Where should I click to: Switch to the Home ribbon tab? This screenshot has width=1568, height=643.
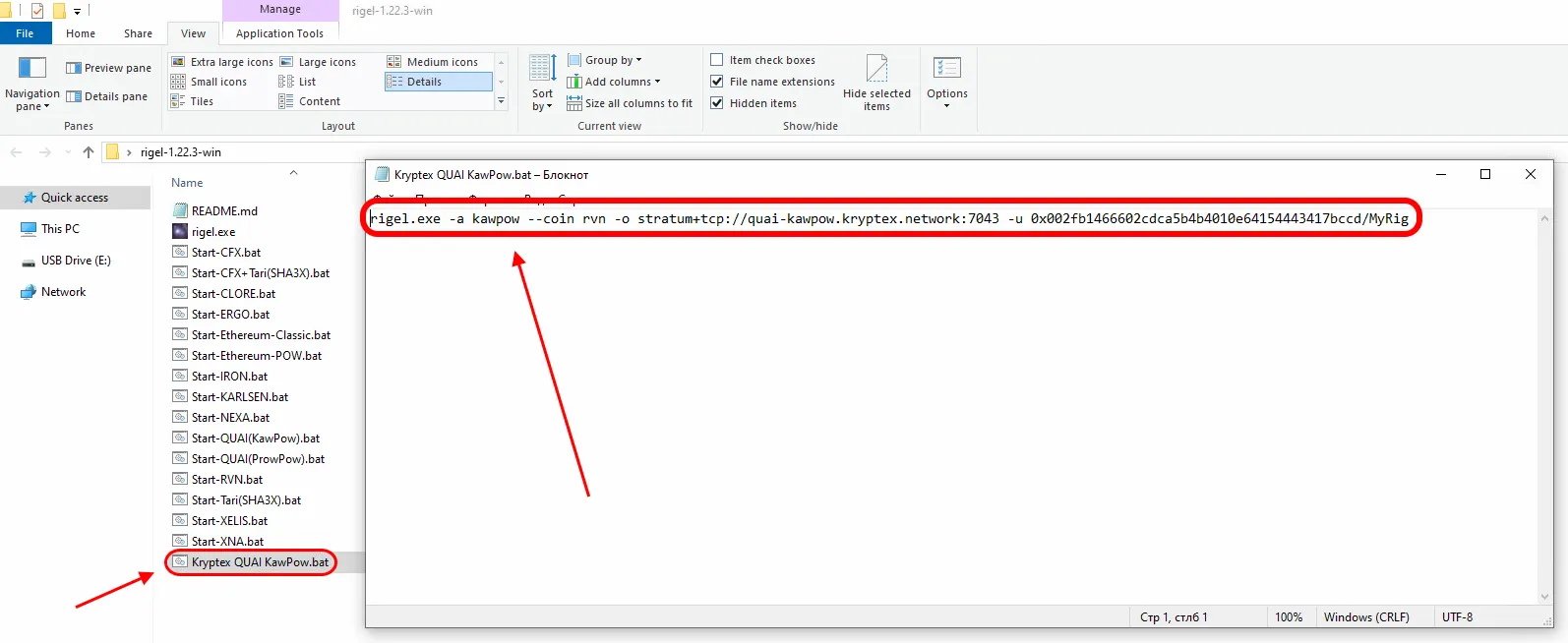(81, 33)
